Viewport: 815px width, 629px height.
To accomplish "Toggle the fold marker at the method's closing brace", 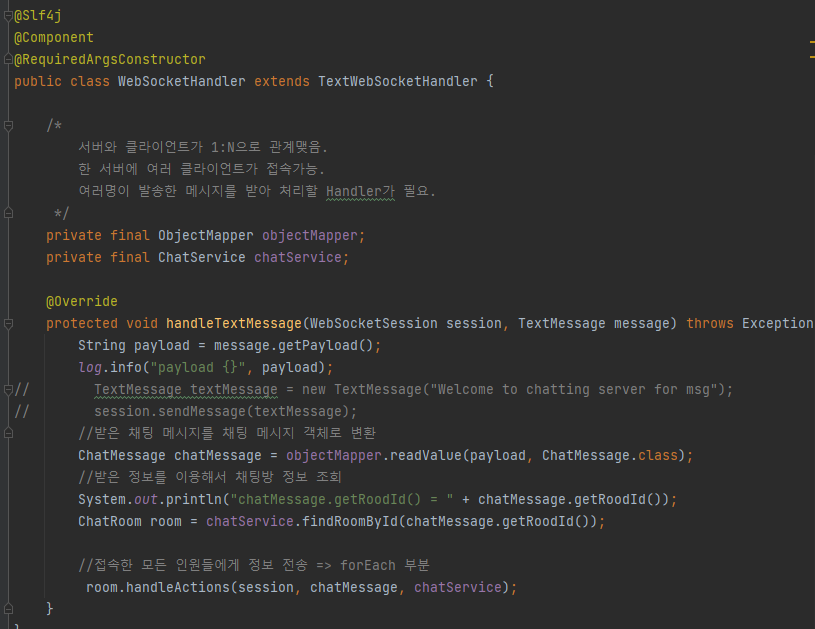I will click(8, 608).
